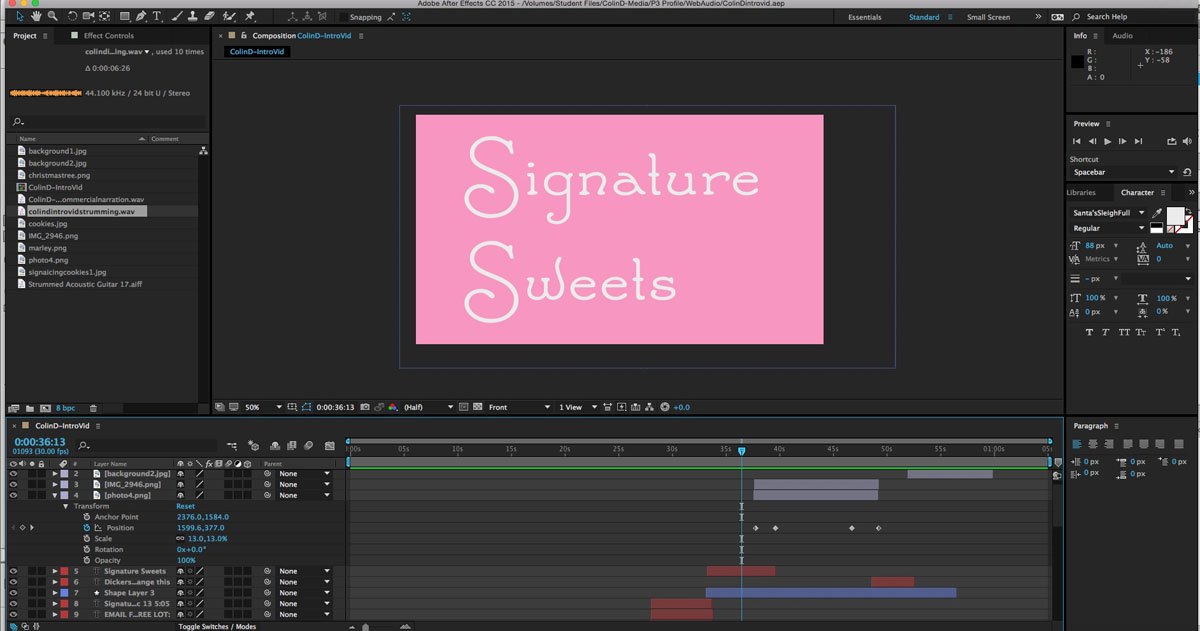Select the Clone Stamp tool

tap(192, 16)
